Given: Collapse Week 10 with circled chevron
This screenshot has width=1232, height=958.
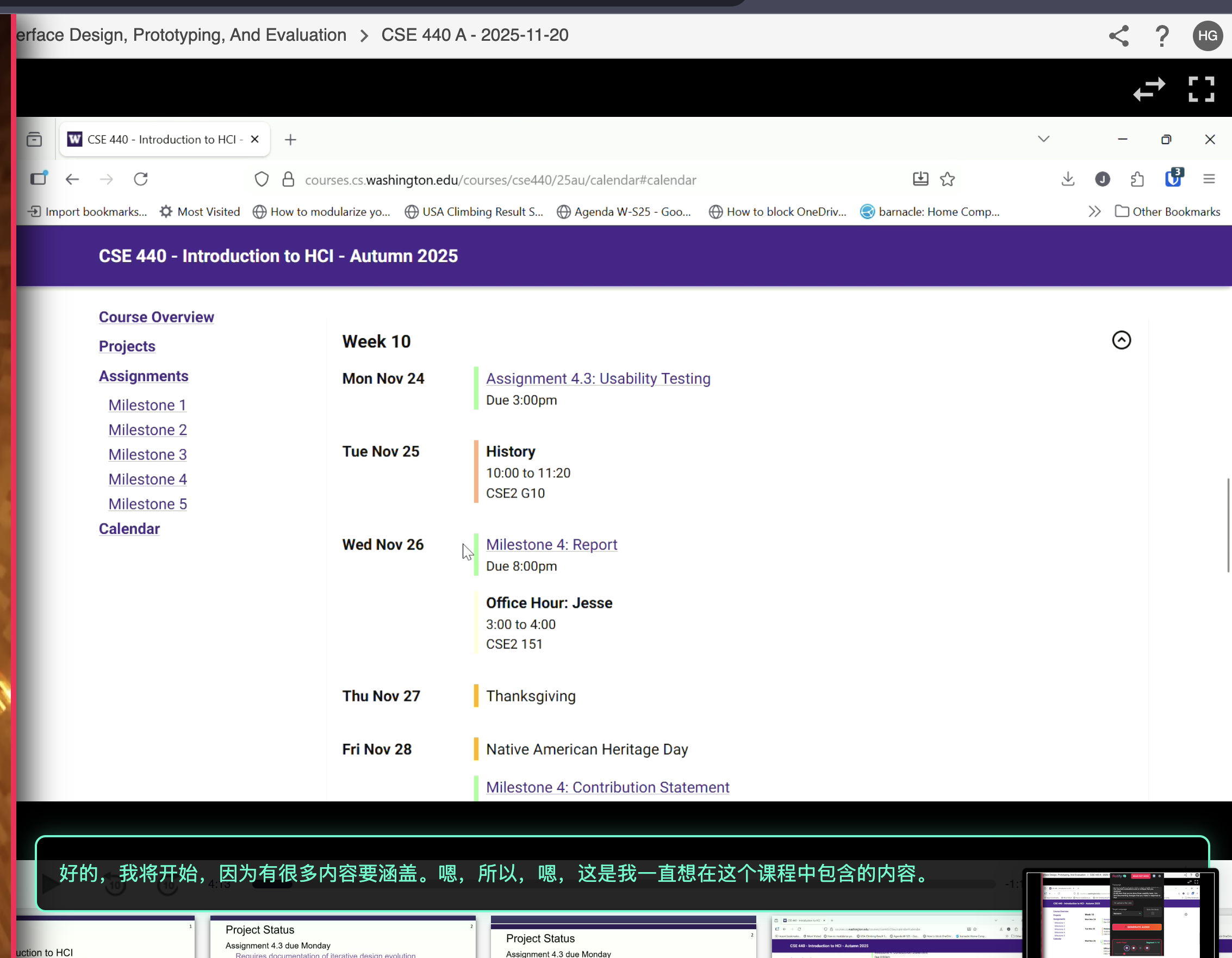Looking at the screenshot, I should click(x=1121, y=340).
